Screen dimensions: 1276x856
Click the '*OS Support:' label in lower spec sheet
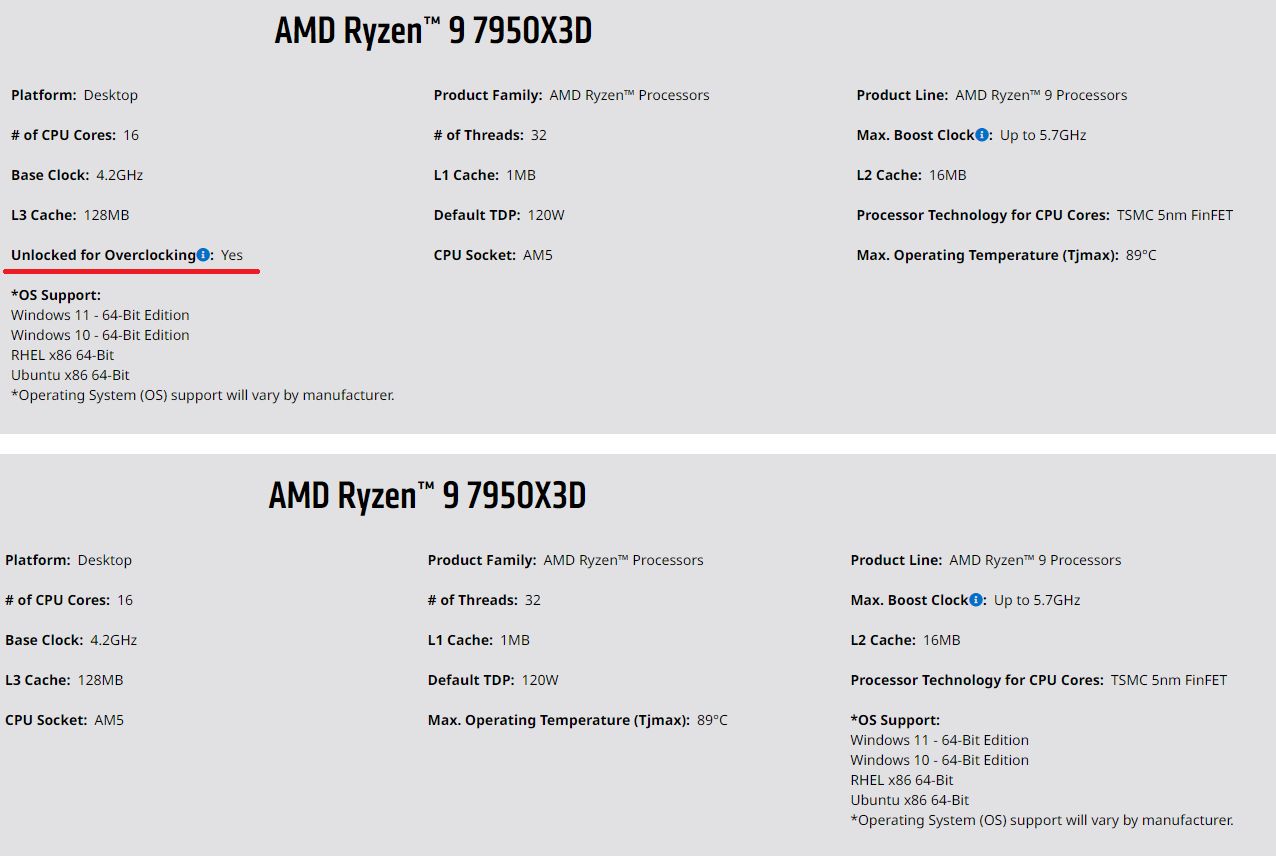point(895,720)
